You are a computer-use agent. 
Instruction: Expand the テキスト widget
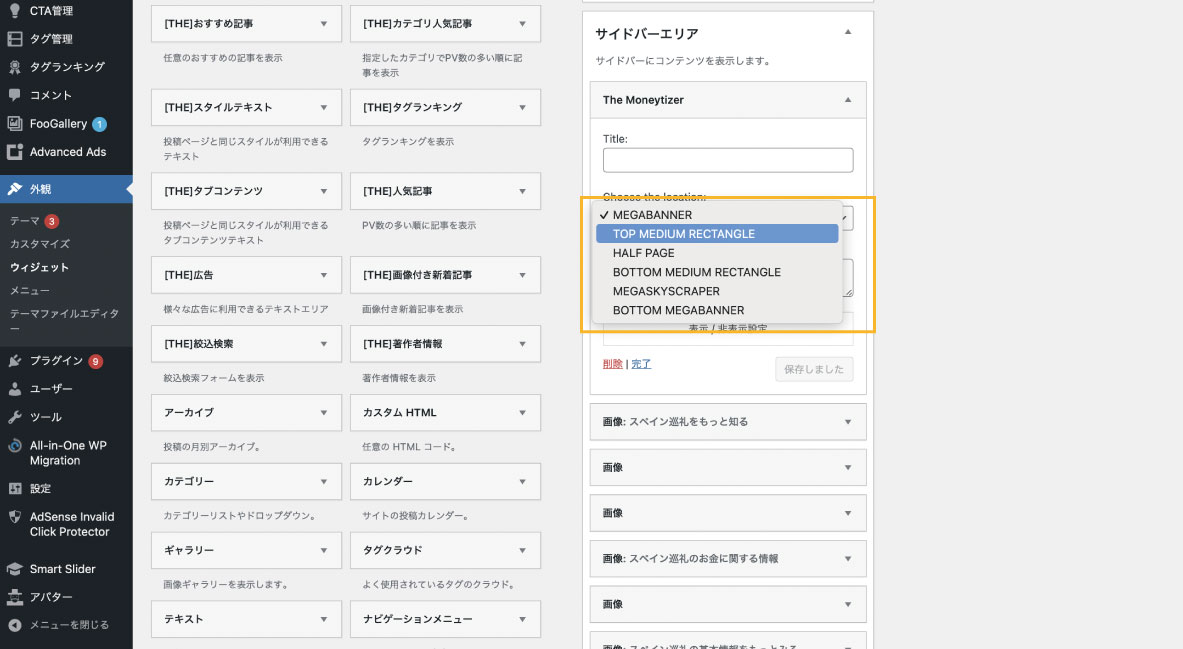[x=324, y=620]
